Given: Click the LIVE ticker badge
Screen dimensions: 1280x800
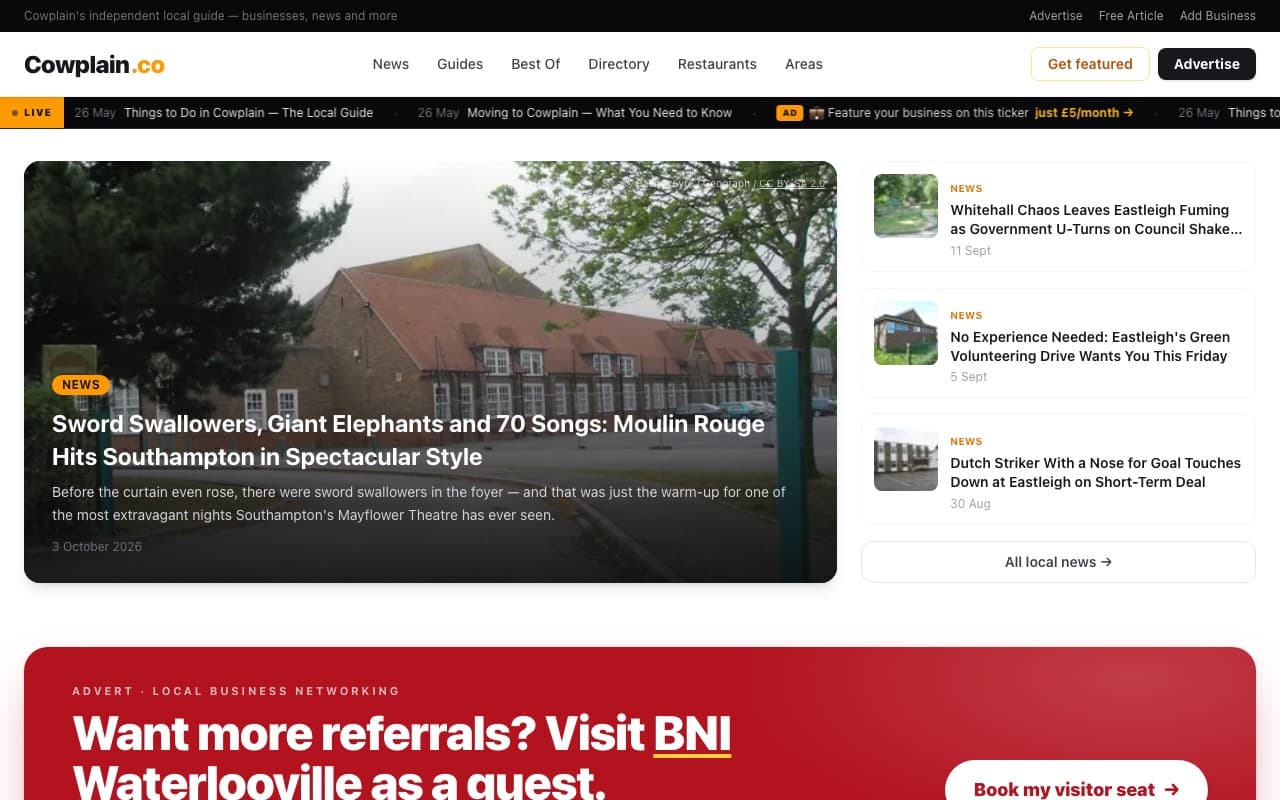Looking at the screenshot, I should coord(32,113).
